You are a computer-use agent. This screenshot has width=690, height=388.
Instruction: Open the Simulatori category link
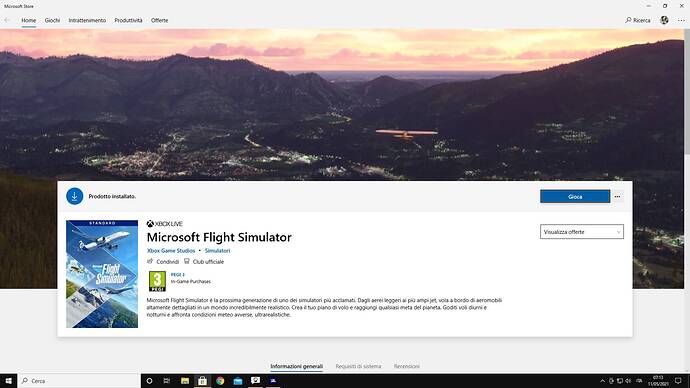(217, 251)
